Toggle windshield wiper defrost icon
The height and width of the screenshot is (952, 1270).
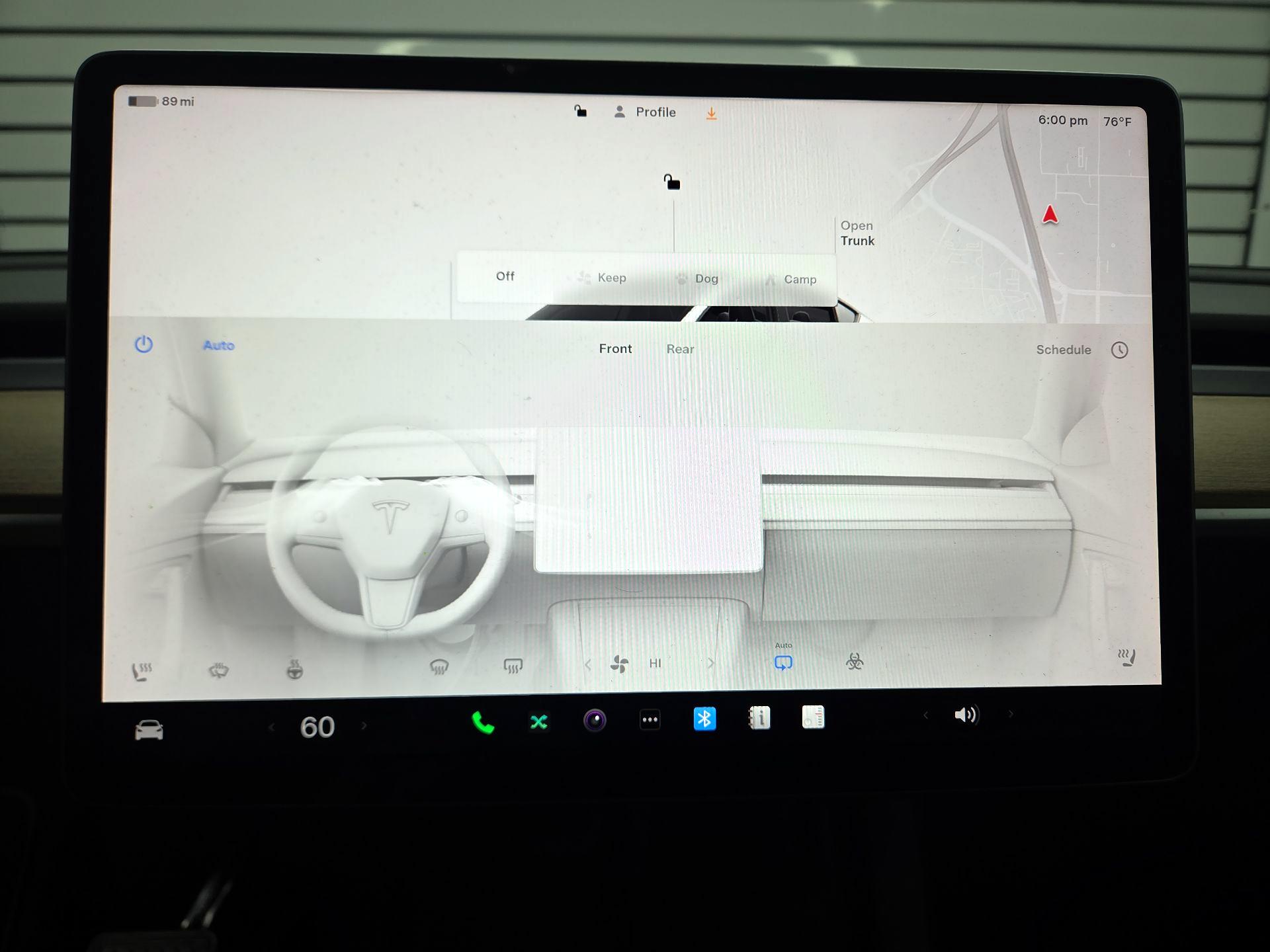(219, 671)
